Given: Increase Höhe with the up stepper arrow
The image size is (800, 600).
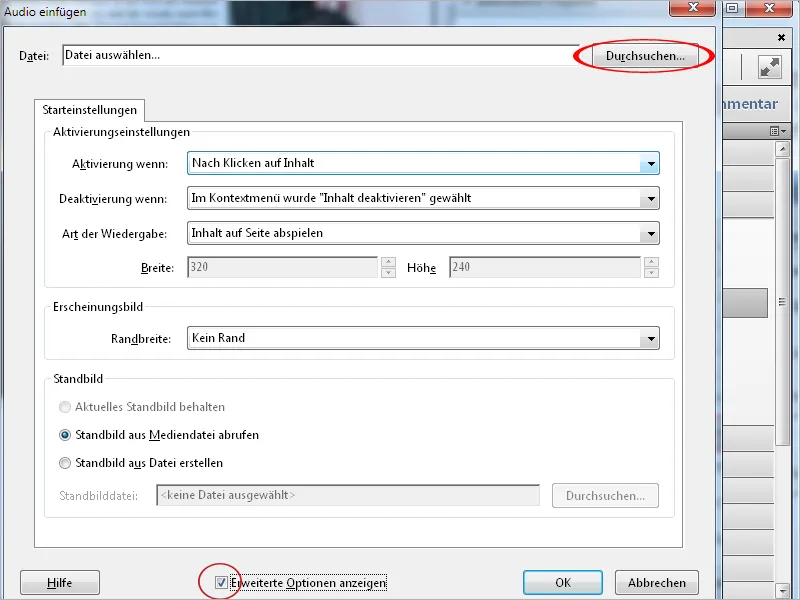Looking at the screenshot, I should coord(651,262).
